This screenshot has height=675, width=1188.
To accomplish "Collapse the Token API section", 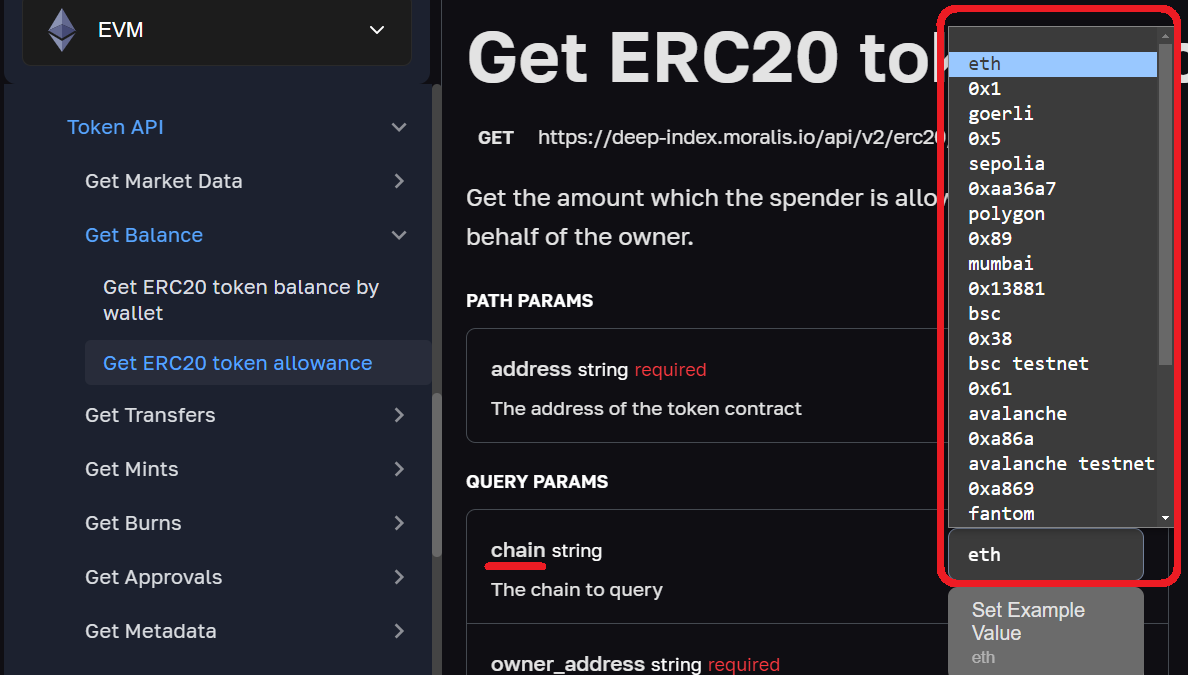I will (398, 127).
